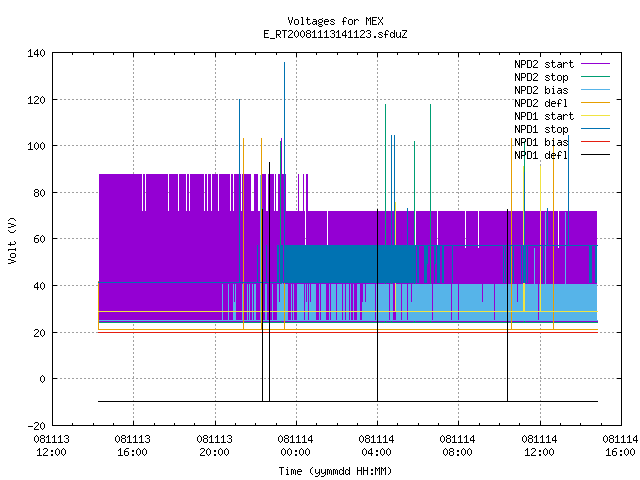
Task: Click the 'NPD1 stop' legend label
Action: (x=541, y=129)
